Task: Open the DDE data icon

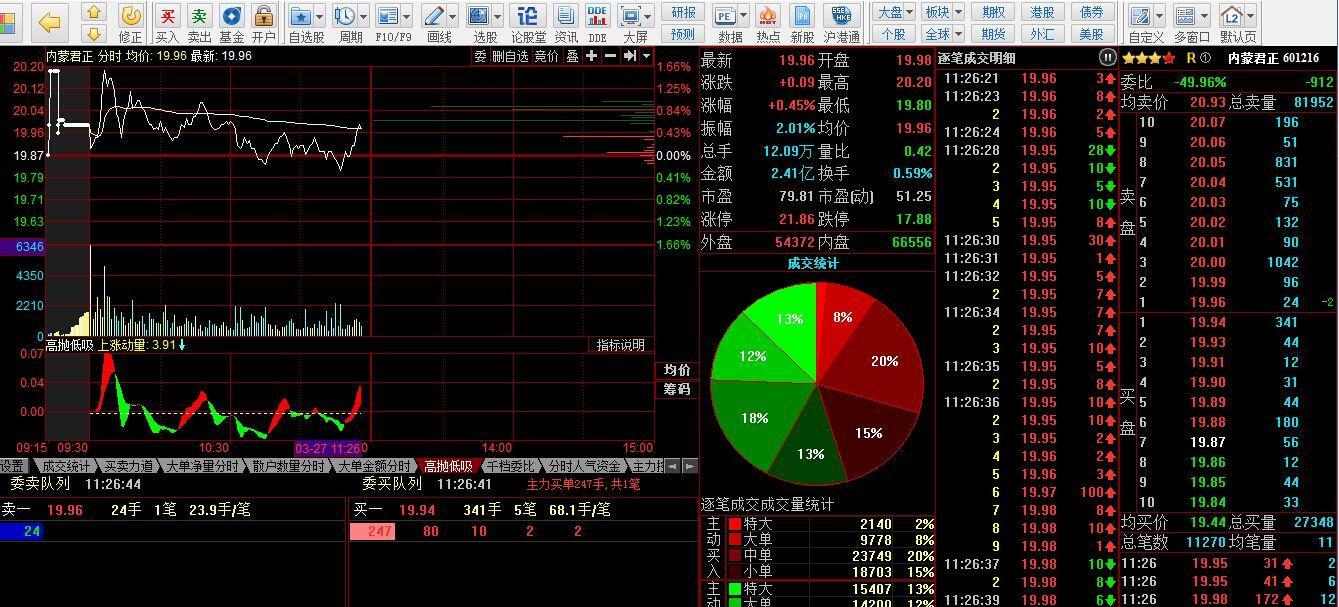Action: (595, 16)
